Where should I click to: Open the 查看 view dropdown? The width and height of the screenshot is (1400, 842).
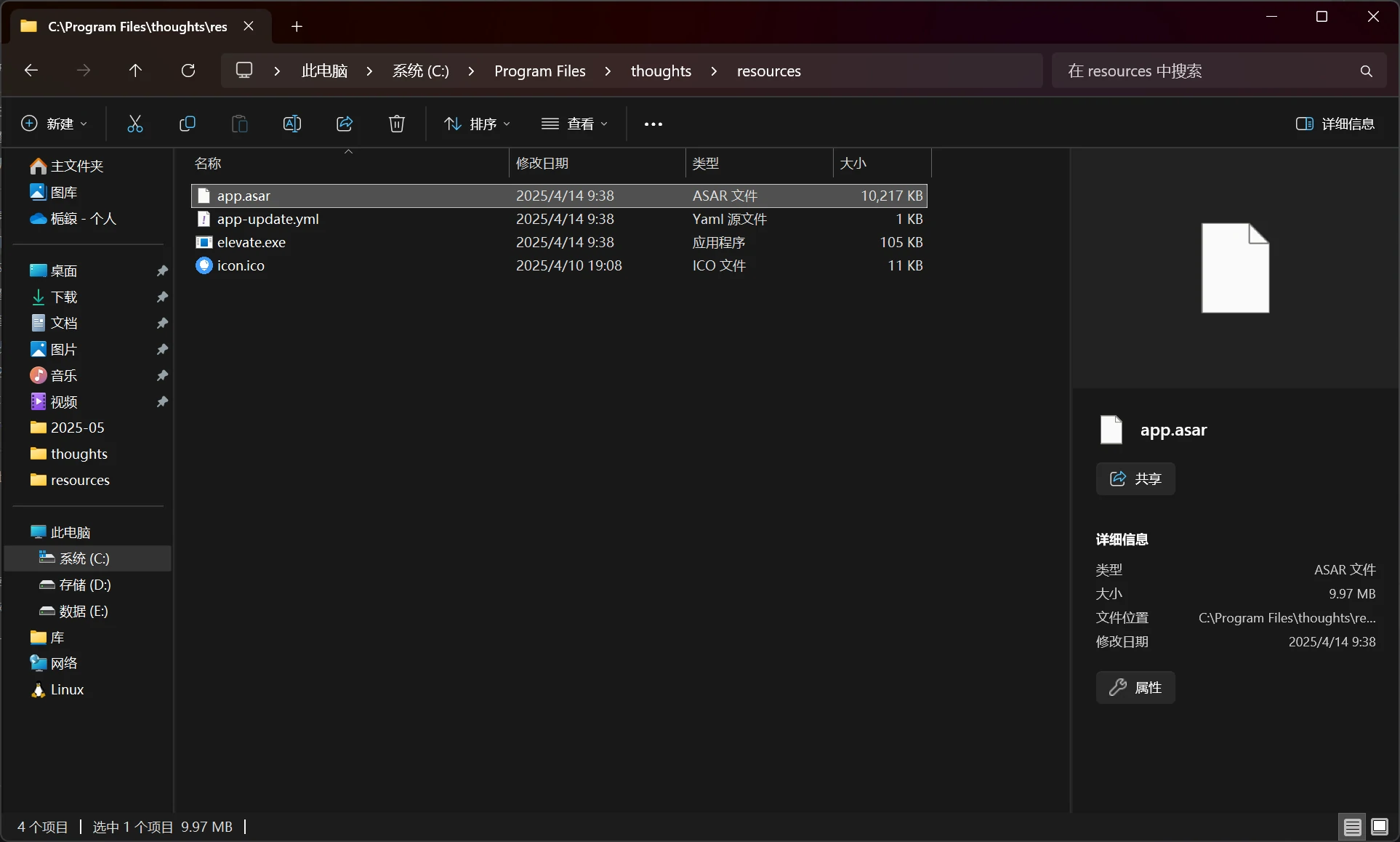tap(574, 124)
